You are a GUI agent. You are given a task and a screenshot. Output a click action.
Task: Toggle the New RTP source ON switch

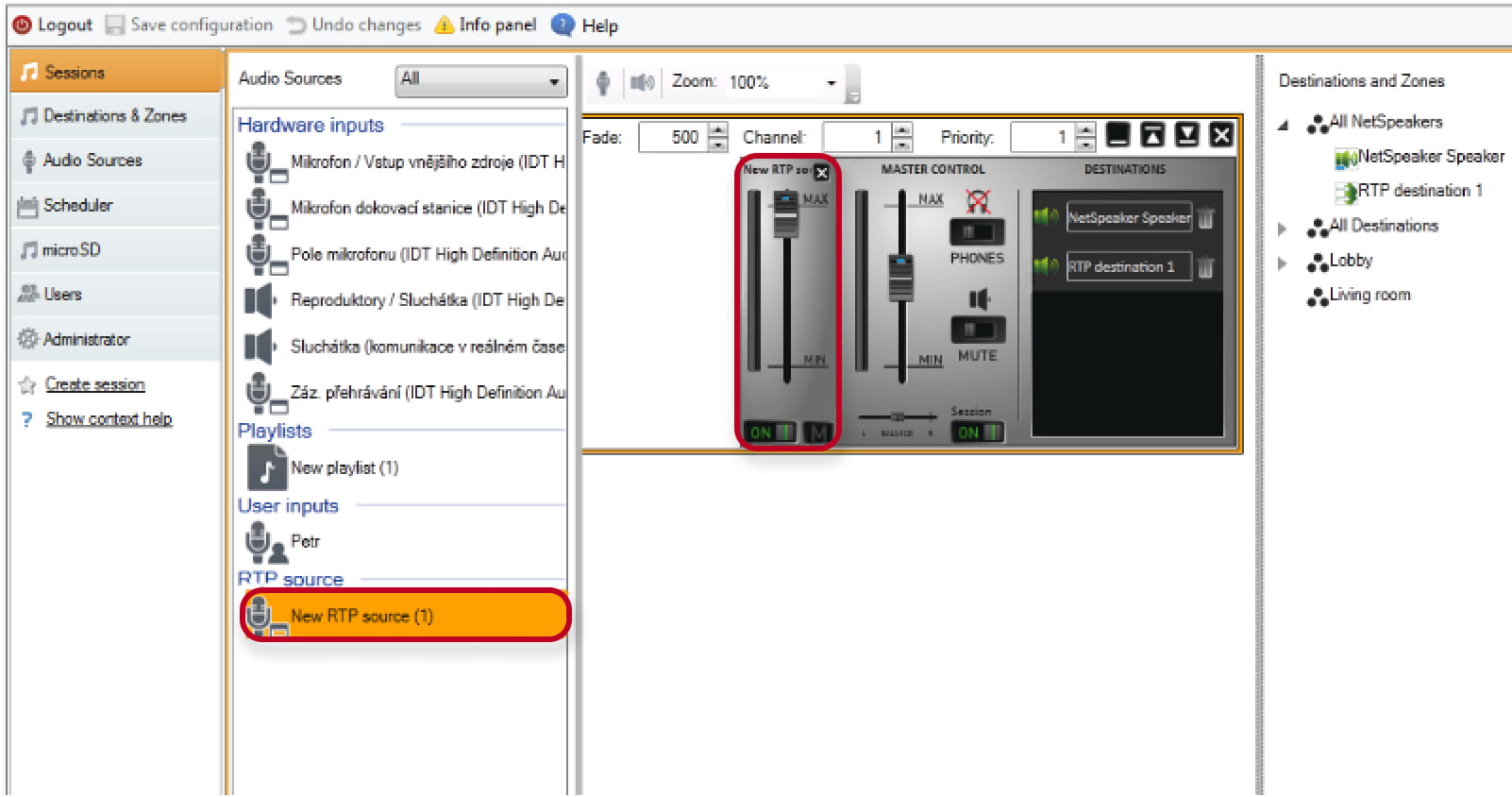[x=770, y=432]
